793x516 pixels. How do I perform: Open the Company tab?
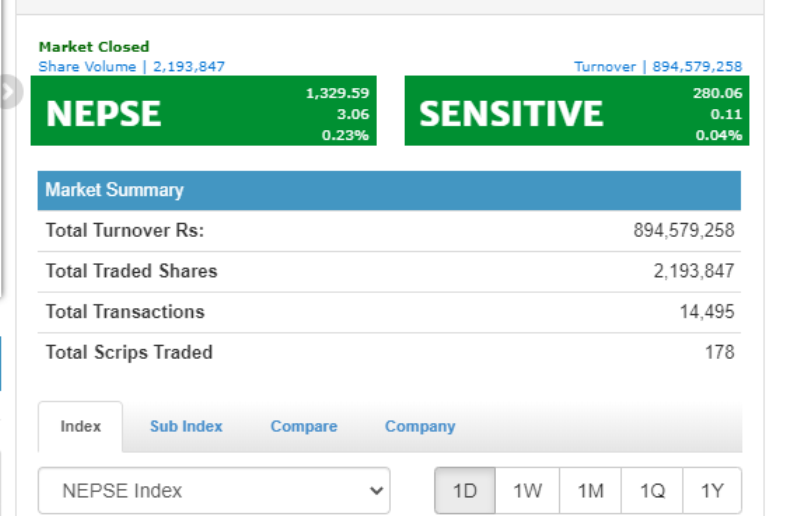(x=420, y=426)
